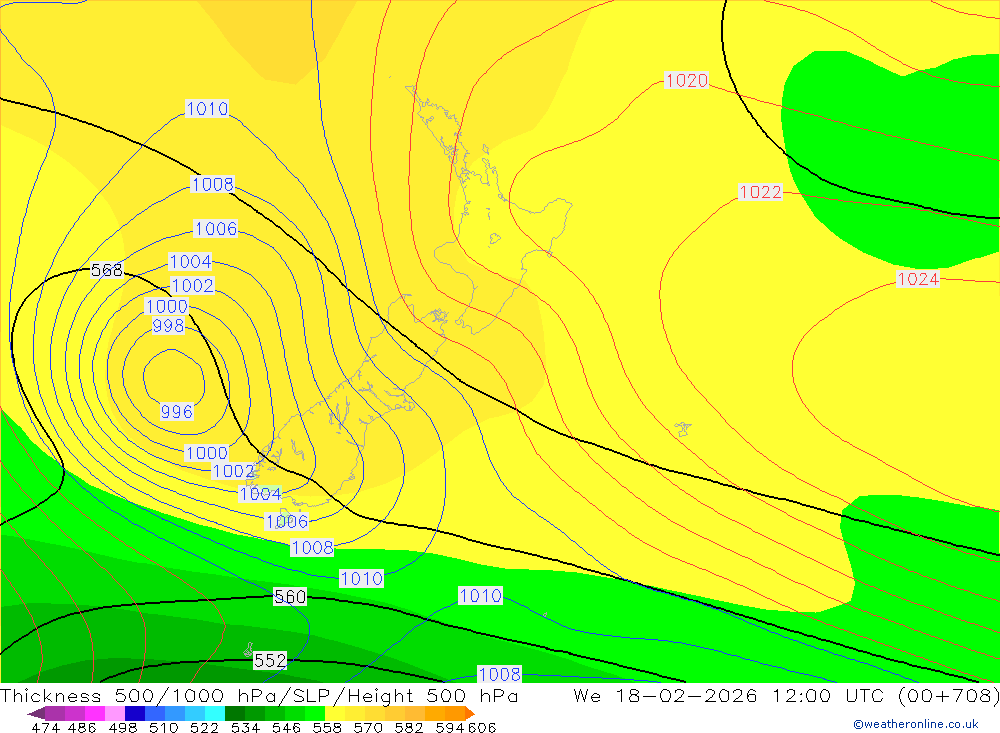
Task: Click the light pink swatch in the legend
Action: click(x=115, y=713)
